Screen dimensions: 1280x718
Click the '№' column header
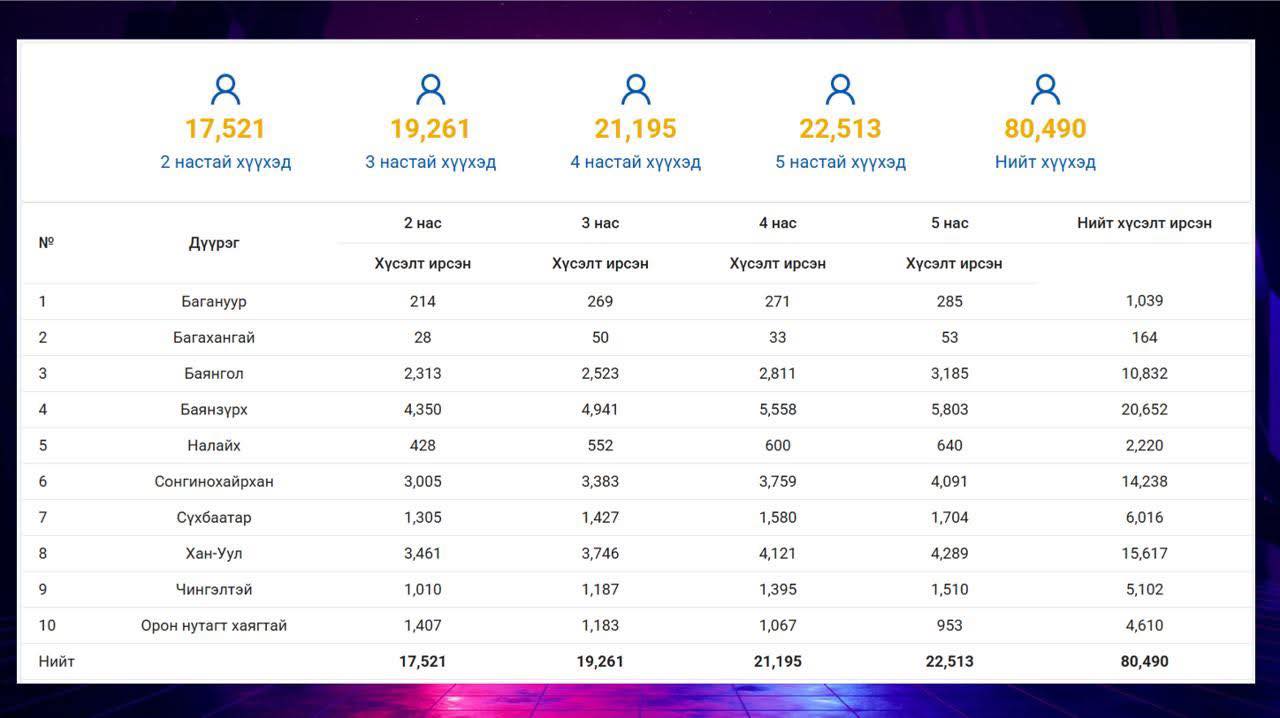[46, 243]
